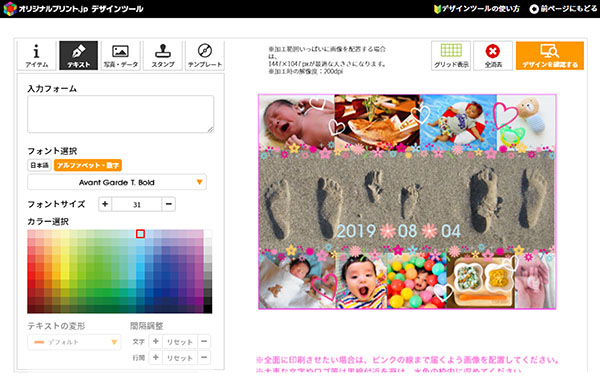Image resolution: width=600 pixels, height=384 pixels.
Task: Reset 文字 spacing with リセット
Action: (x=179, y=342)
